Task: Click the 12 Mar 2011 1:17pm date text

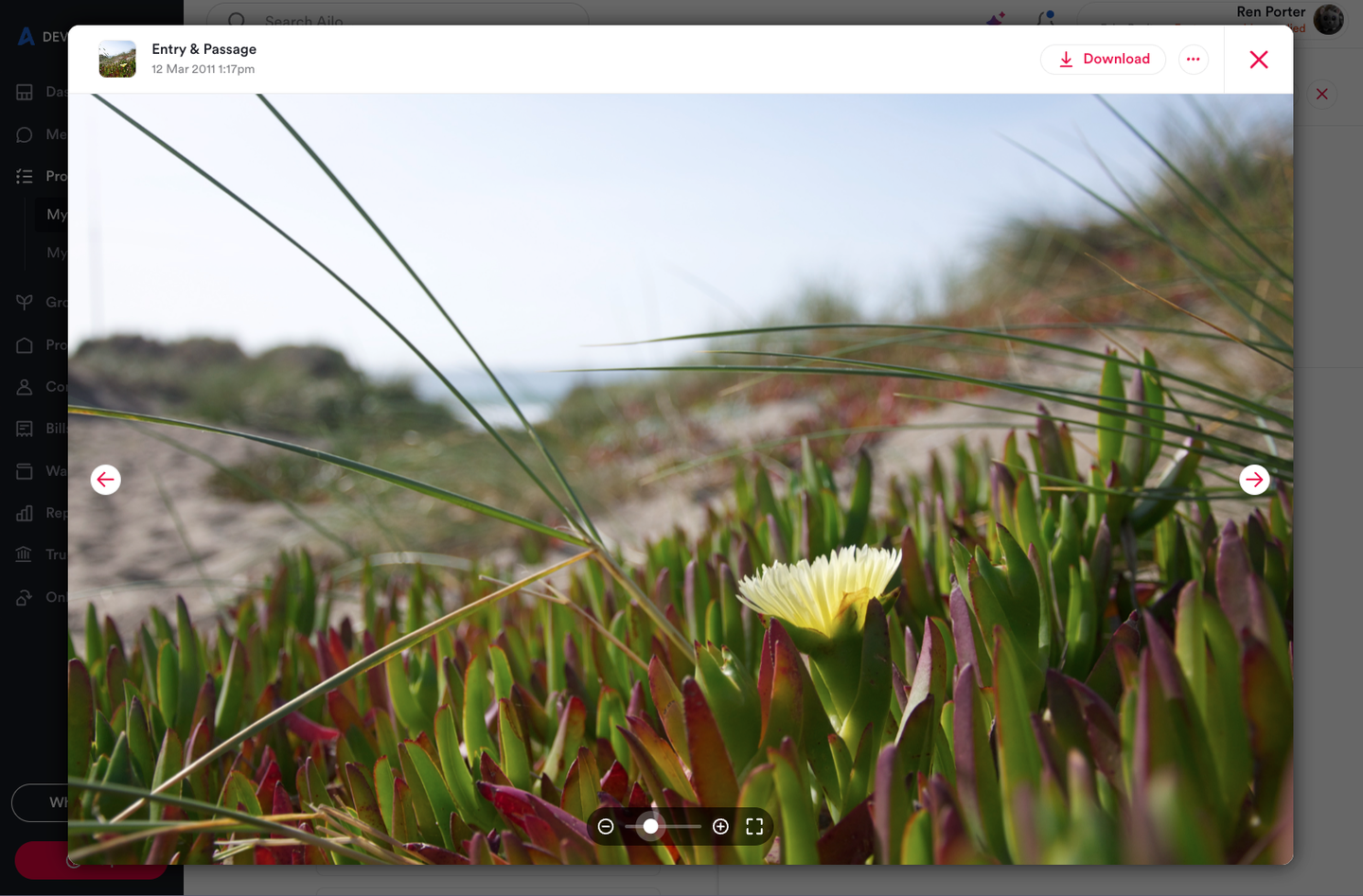Action: click(203, 69)
